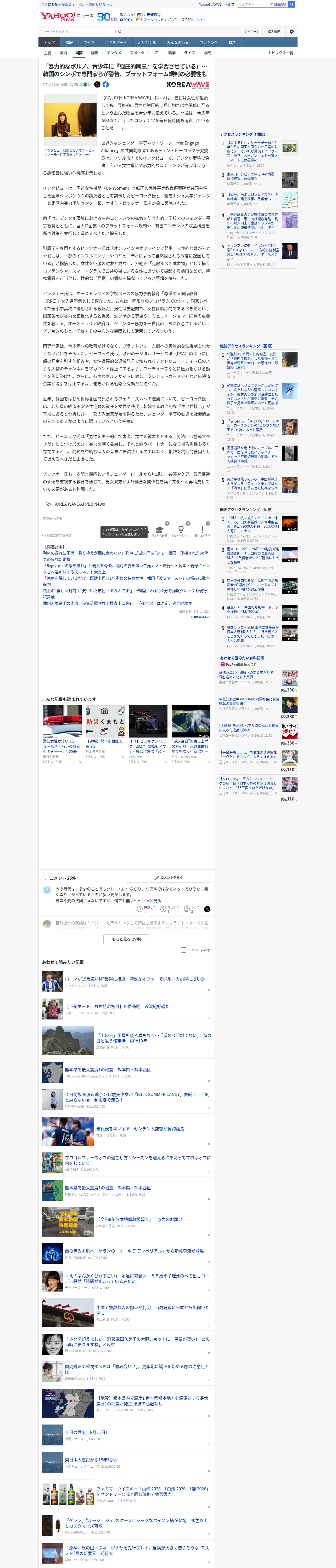Viewport: 336px width, 1568px height.
Task: Open the Yahoo! JAPAN top link
Action: click(x=210, y=4)
